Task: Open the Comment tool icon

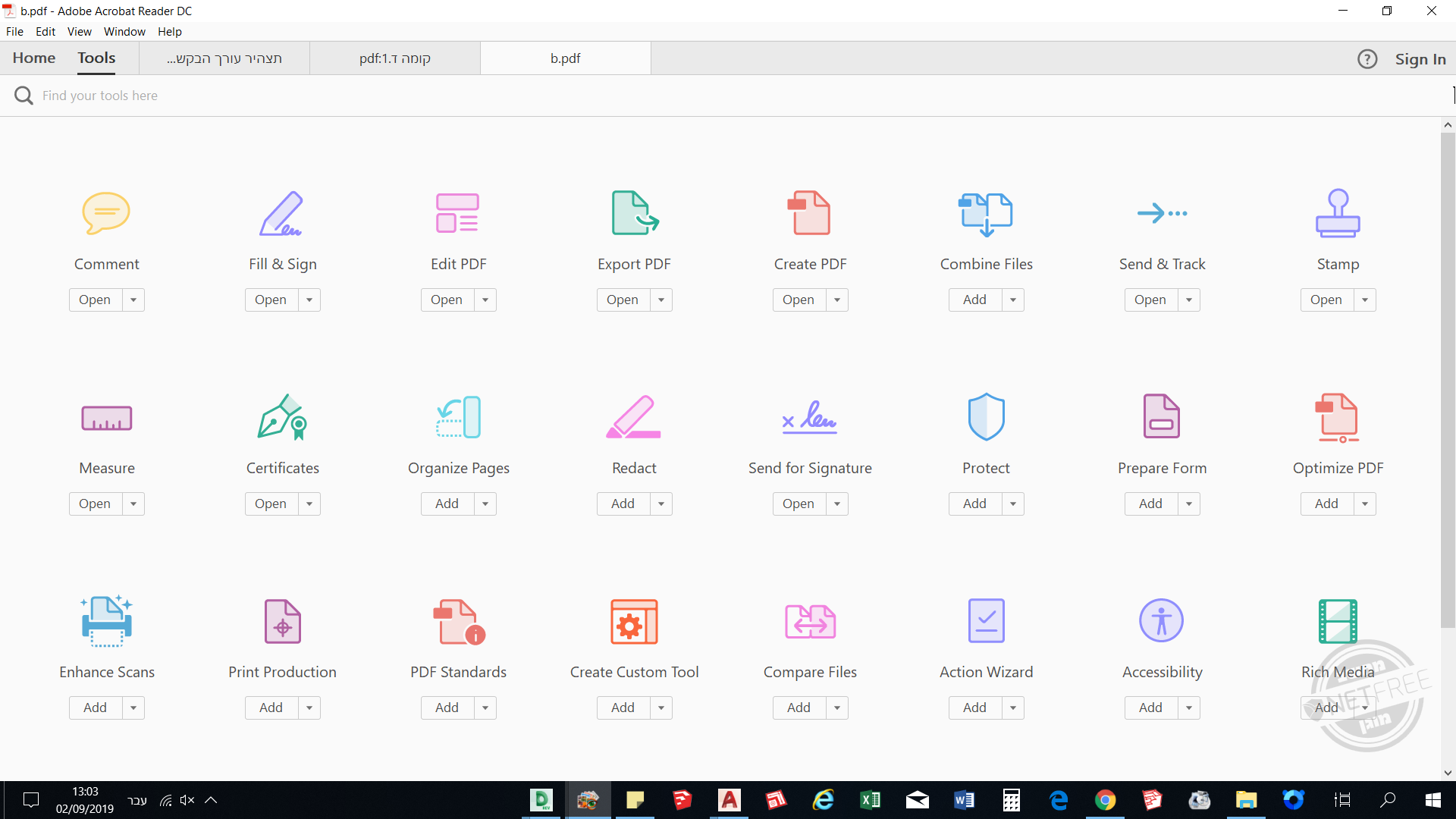Action: 106,213
